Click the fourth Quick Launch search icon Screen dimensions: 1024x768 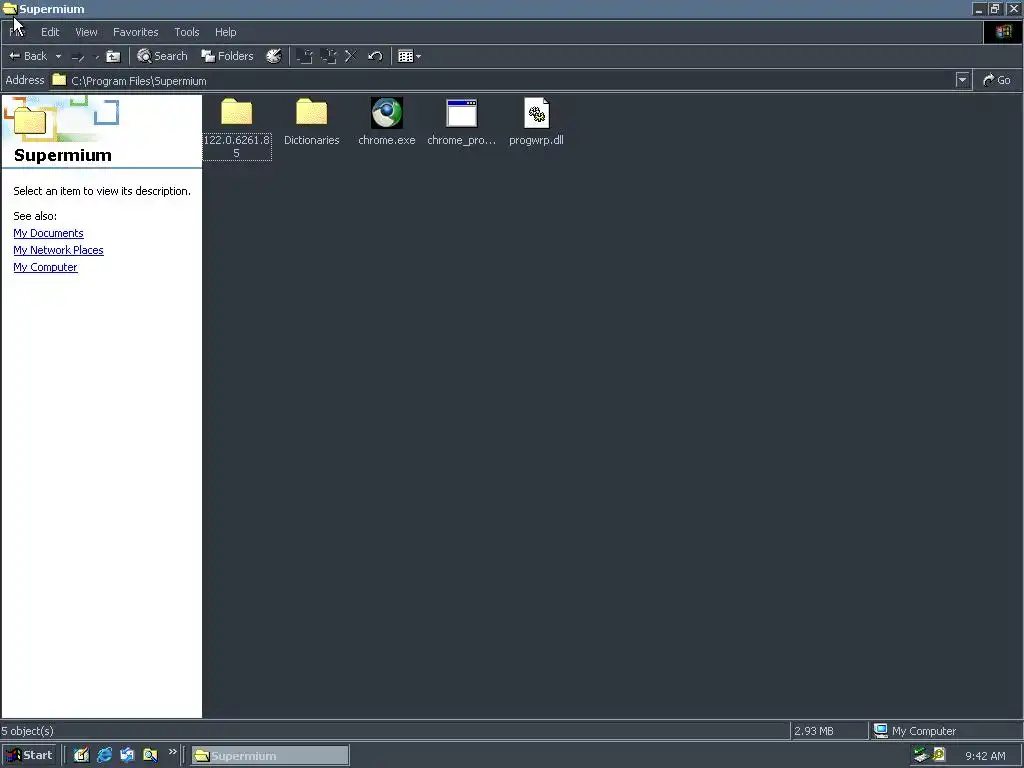click(150, 755)
